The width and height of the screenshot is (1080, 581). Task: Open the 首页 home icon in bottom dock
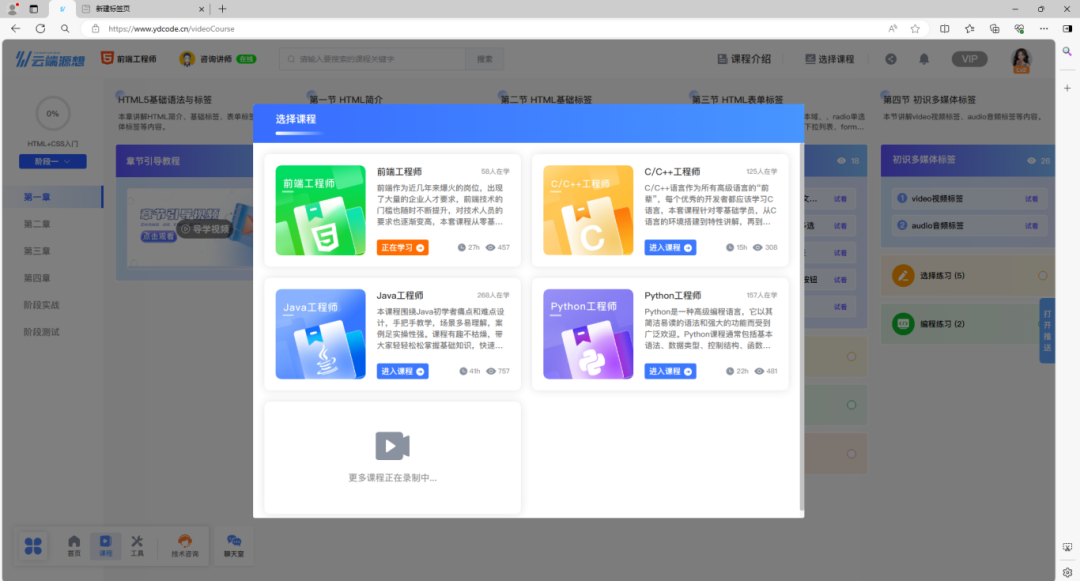[x=74, y=545]
